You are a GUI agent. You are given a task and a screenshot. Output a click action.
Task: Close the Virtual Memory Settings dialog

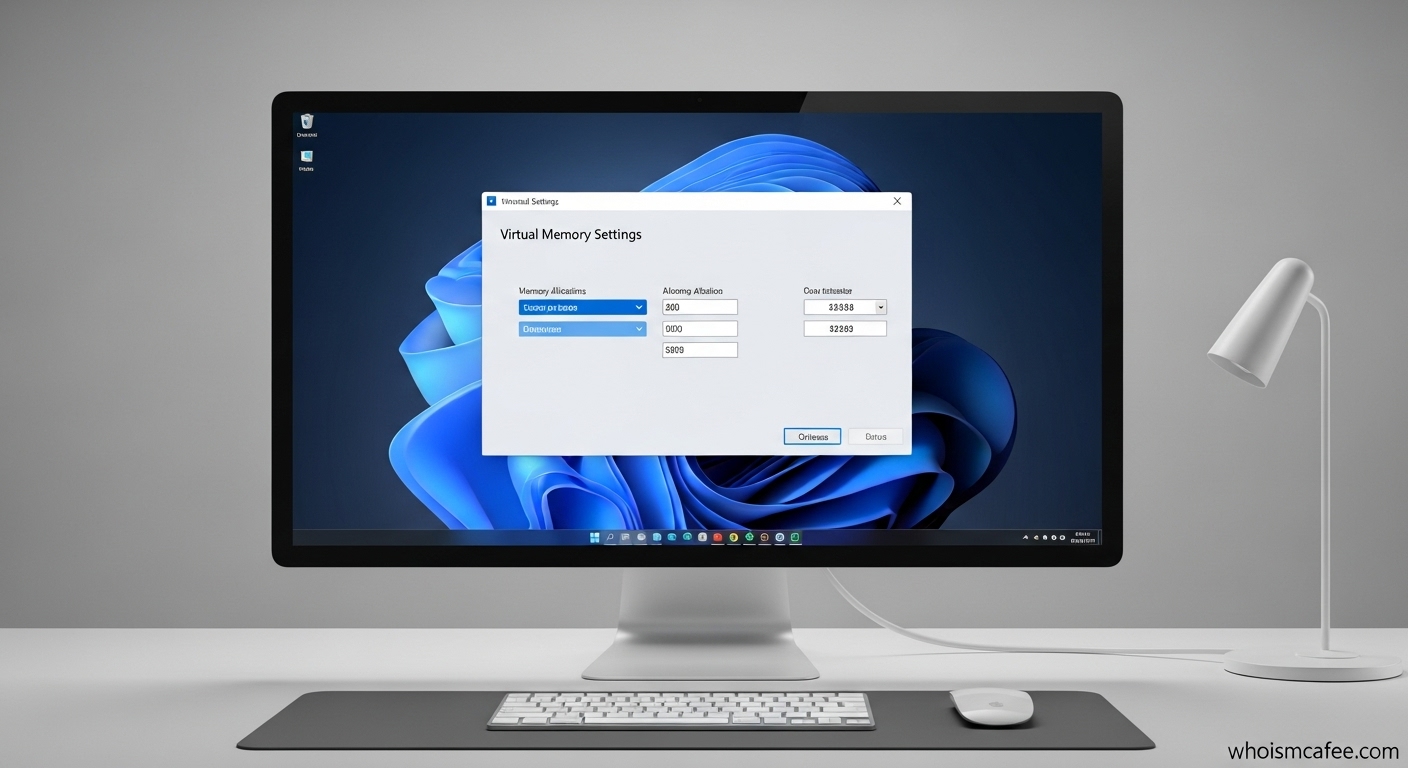point(897,201)
